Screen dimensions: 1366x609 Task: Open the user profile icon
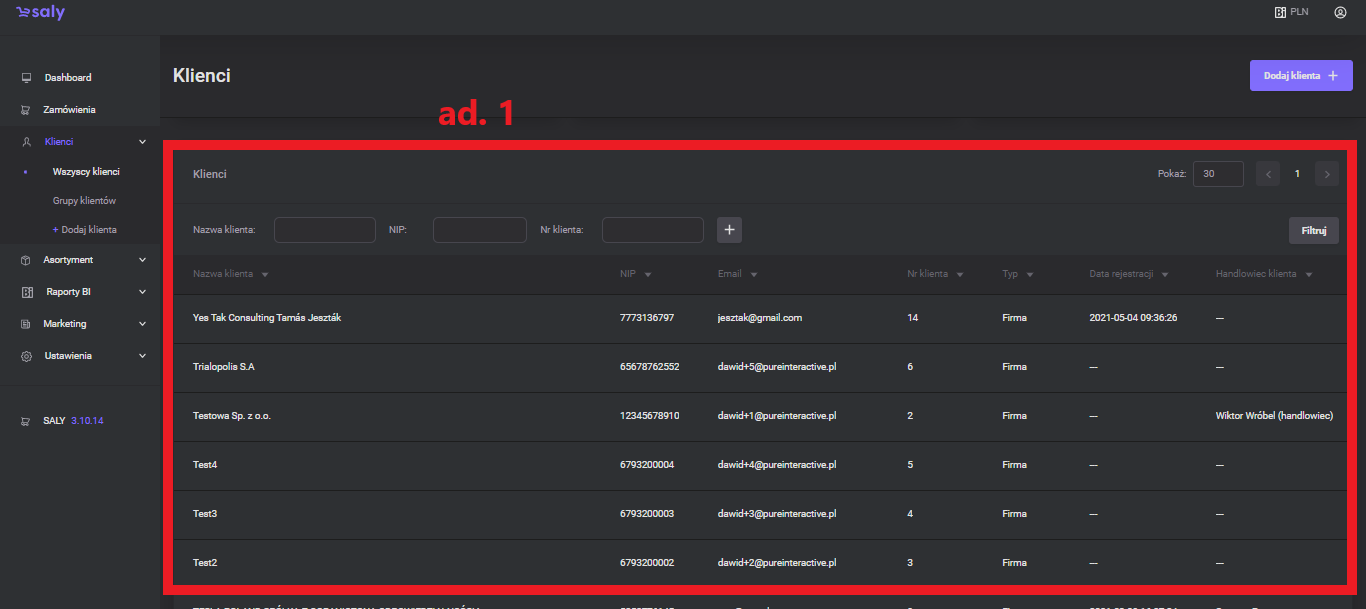point(1339,13)
